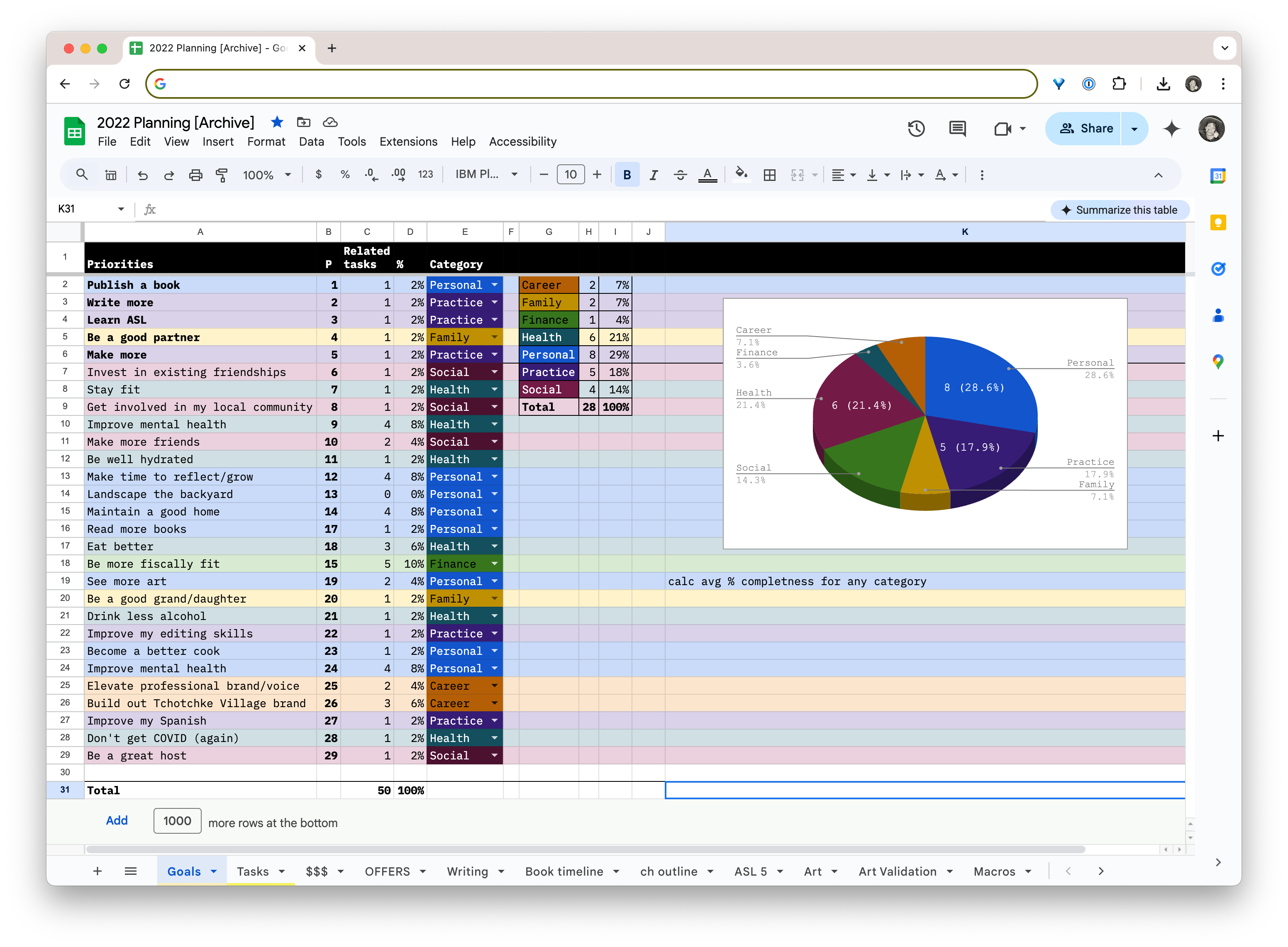Open zoom level 100% dropdown
Image resolution: width=1288 pixels, height=947 pixels.
267,175
